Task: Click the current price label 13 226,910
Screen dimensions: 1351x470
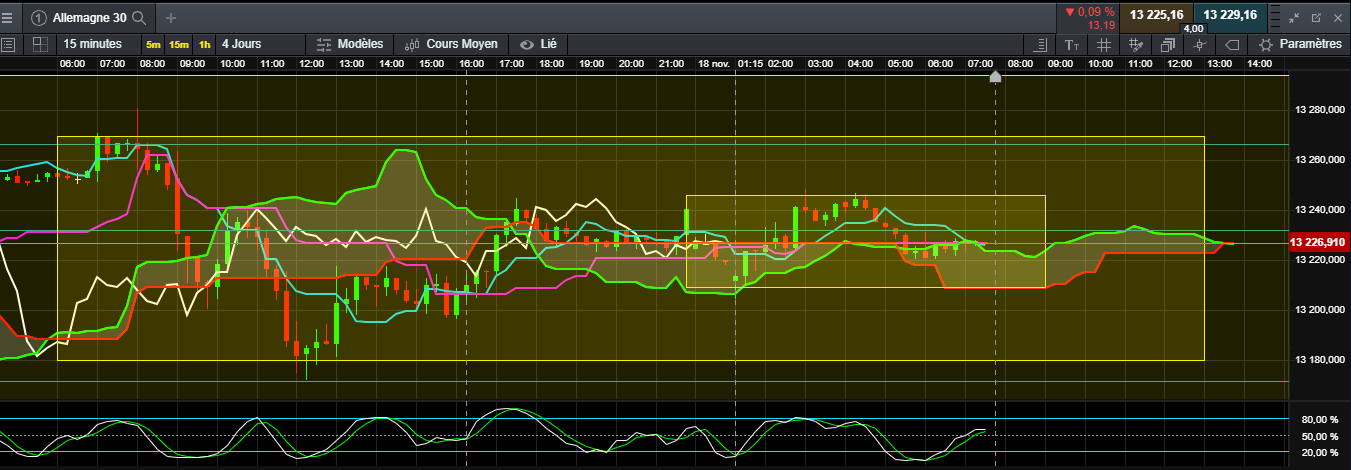Action: click(1318, 242)
